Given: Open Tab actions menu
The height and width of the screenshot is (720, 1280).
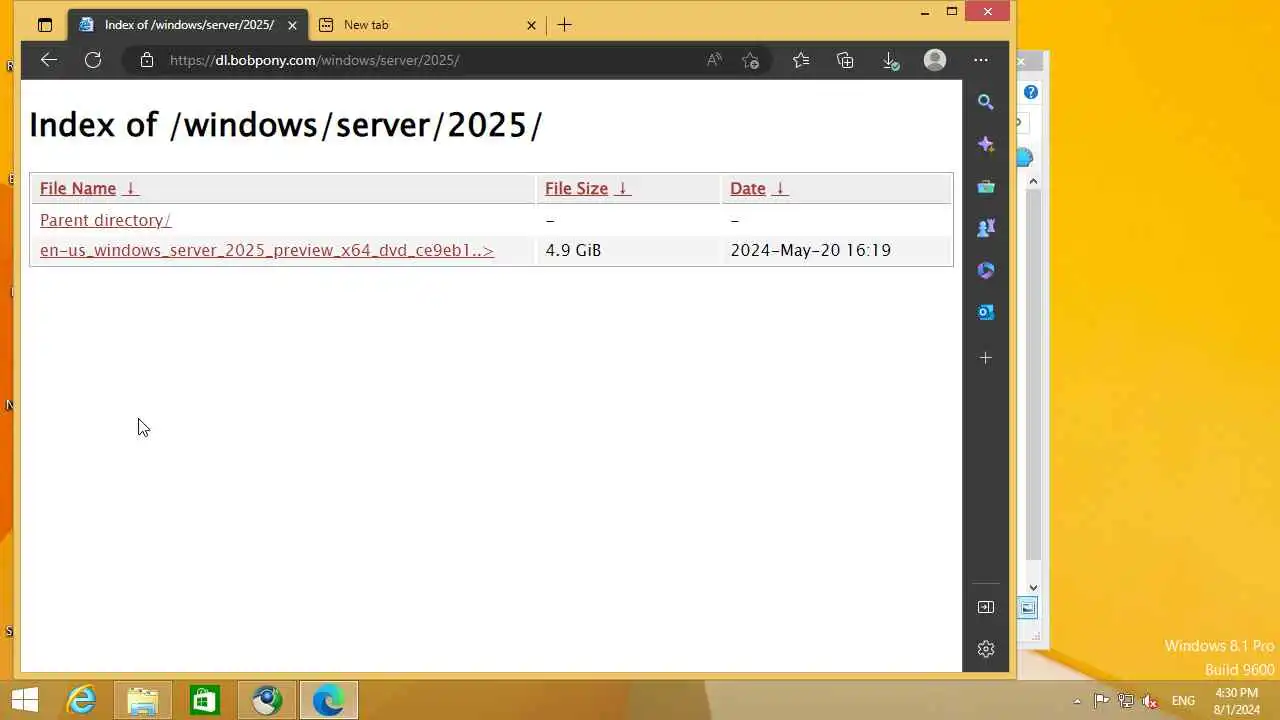Looking at the screenshot, I should click(x=45, y=25).
